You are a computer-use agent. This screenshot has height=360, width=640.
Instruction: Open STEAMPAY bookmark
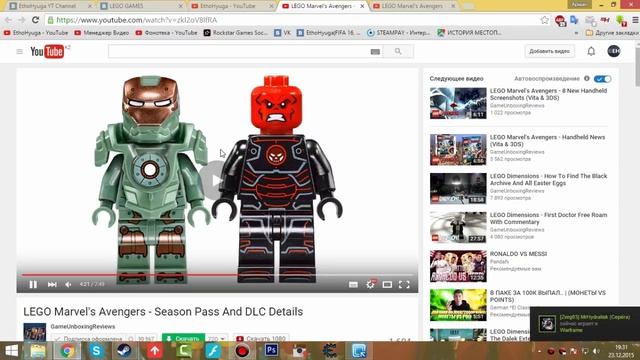point(398,33)
